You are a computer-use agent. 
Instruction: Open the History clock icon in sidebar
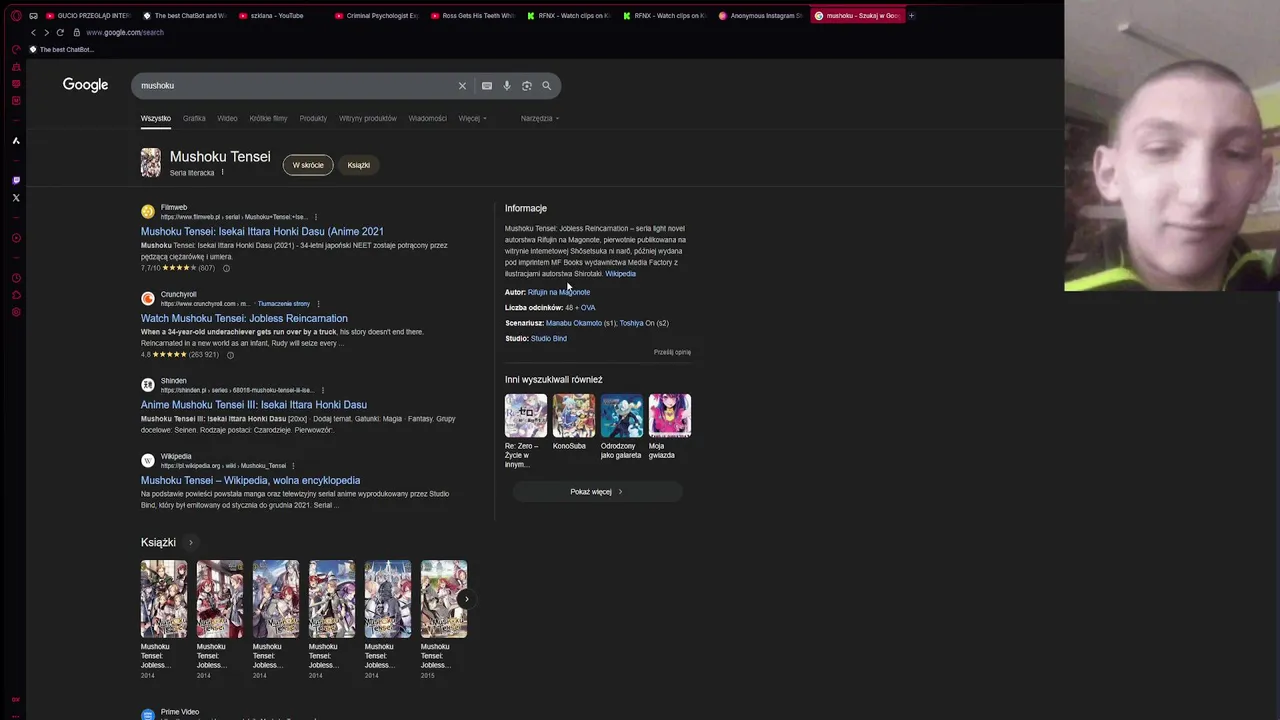[16, 278]
